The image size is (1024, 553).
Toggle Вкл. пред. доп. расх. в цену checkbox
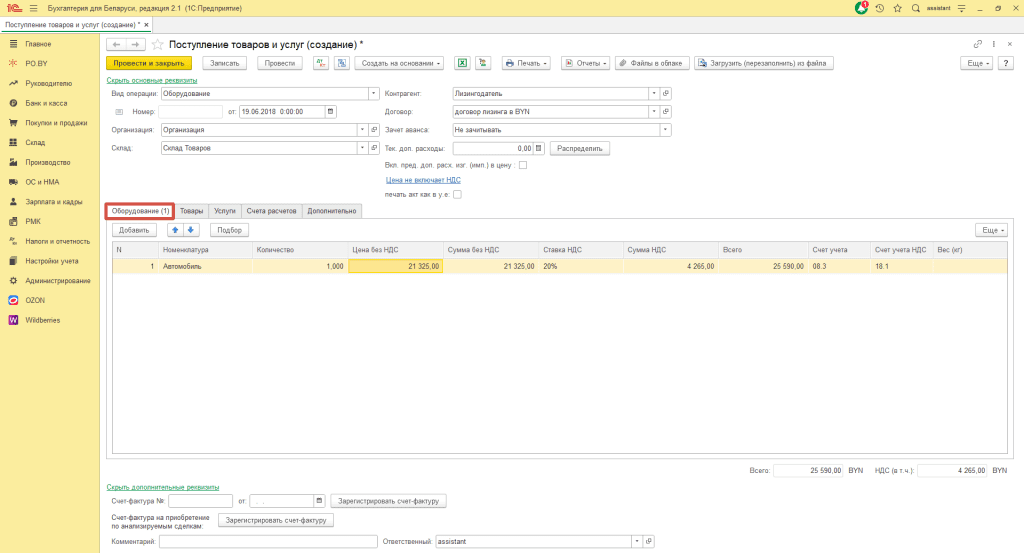click(523, 165)
